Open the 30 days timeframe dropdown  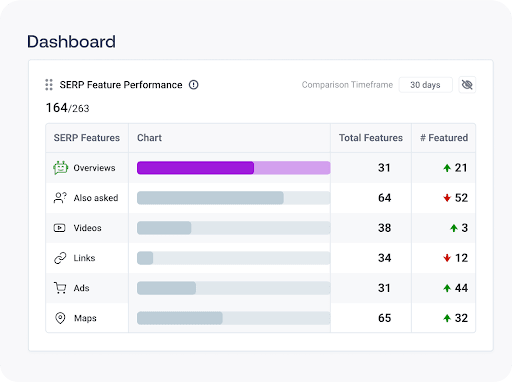[426, 85]
